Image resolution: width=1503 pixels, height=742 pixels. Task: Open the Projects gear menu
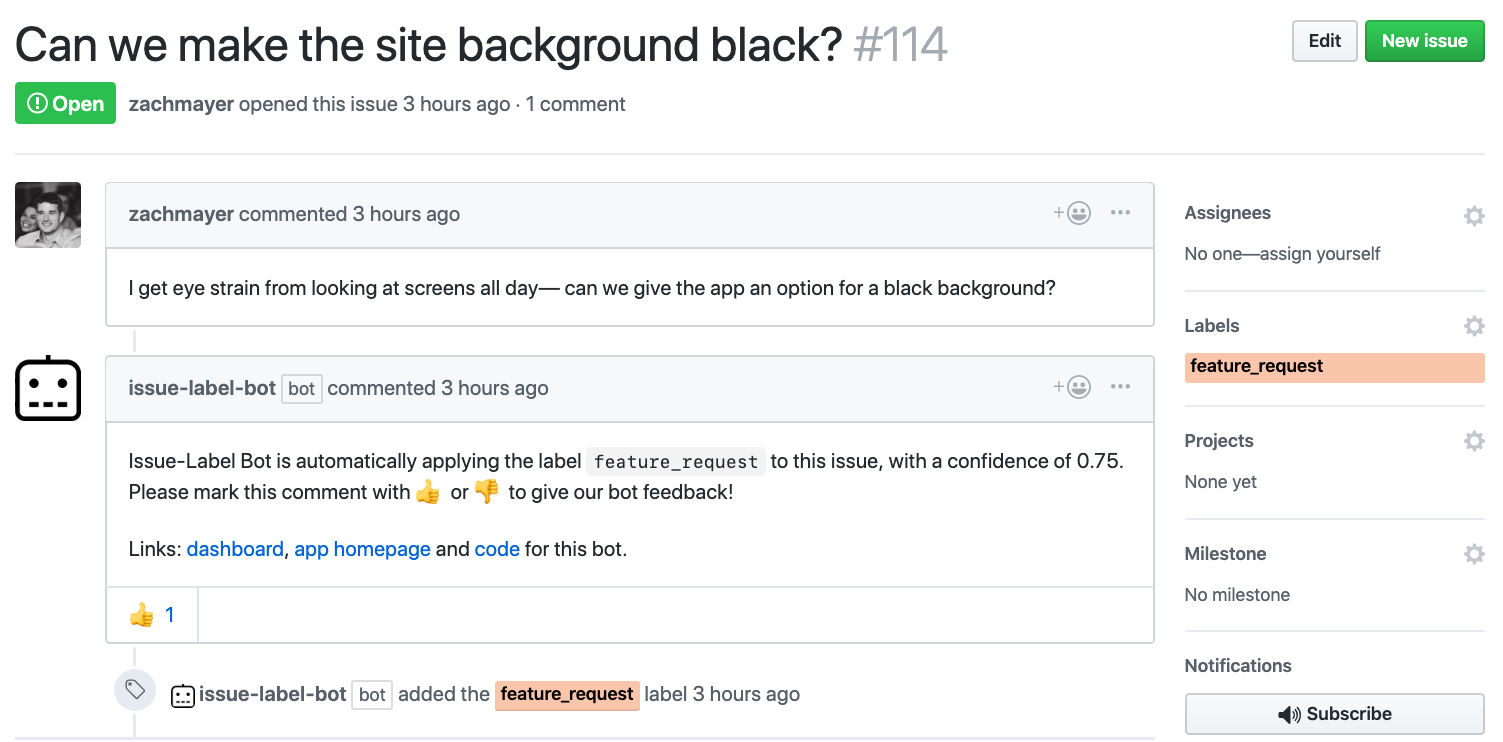(x=1473, y=441)
